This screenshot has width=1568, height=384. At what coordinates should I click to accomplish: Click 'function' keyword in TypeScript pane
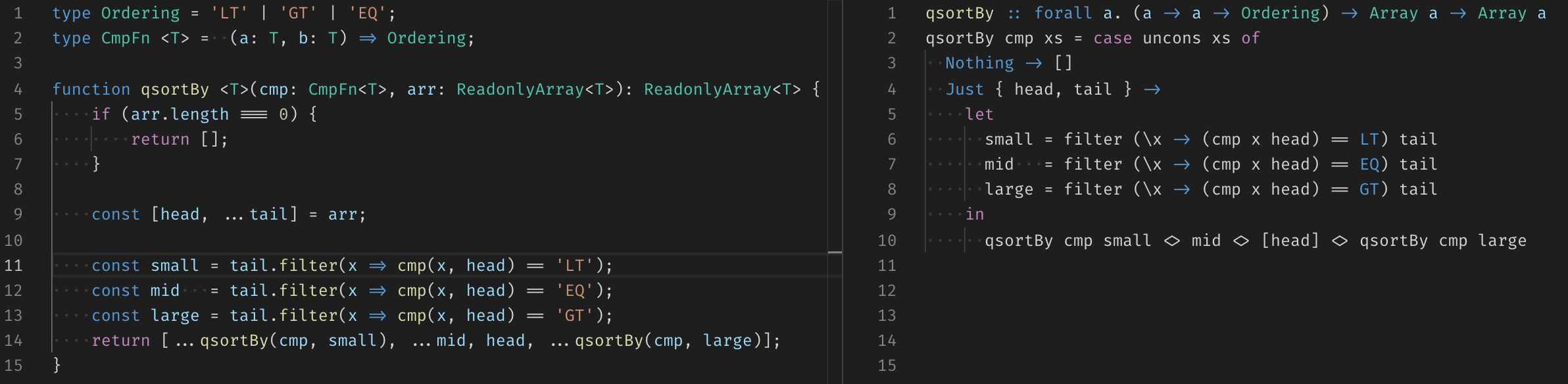coord(91,89)
